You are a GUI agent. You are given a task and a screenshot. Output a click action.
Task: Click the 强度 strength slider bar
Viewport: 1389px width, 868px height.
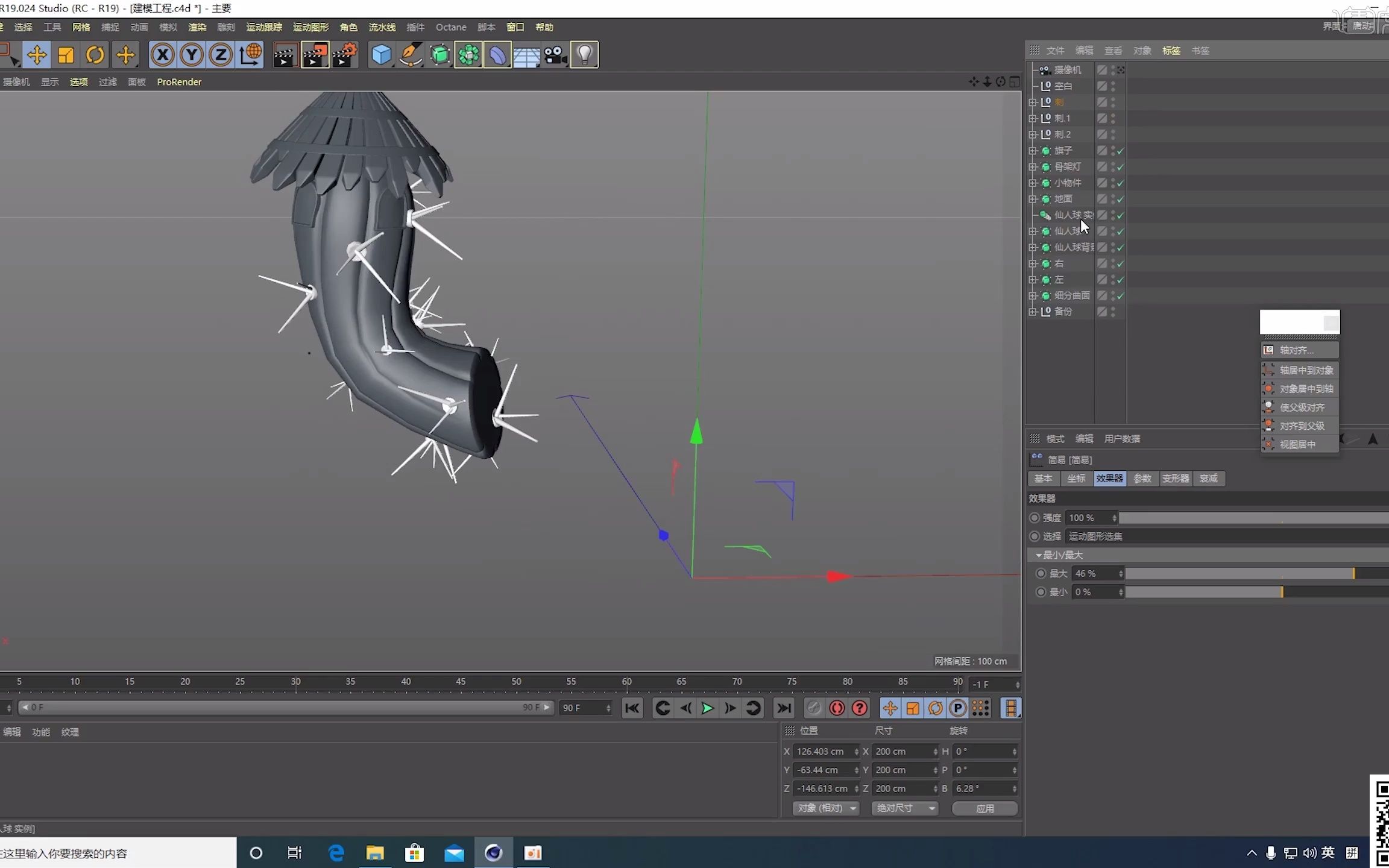tap(1254, 518)
